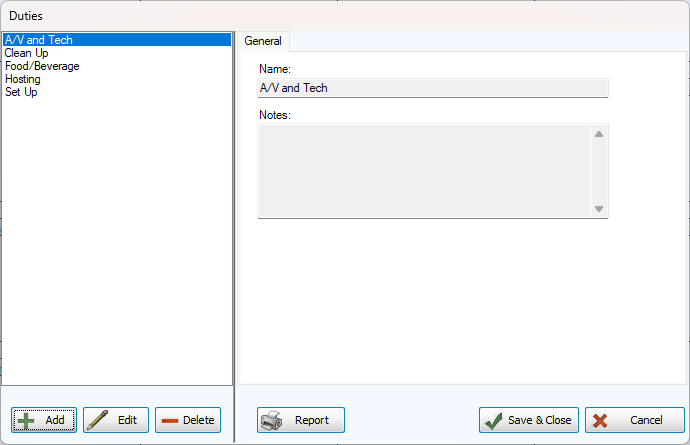690x445 pixels.
Task: Click the red X Cancel icon
Action: (x=601, y=420)
